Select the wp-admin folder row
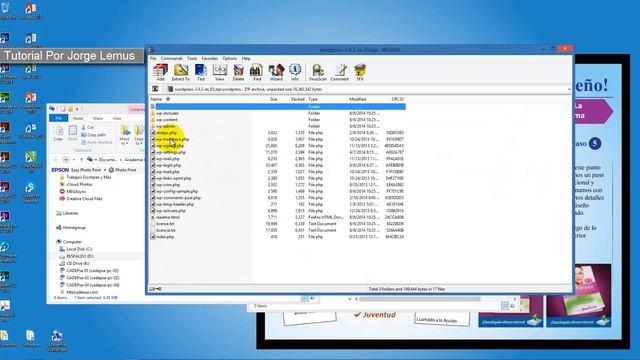 click(278, 126)
